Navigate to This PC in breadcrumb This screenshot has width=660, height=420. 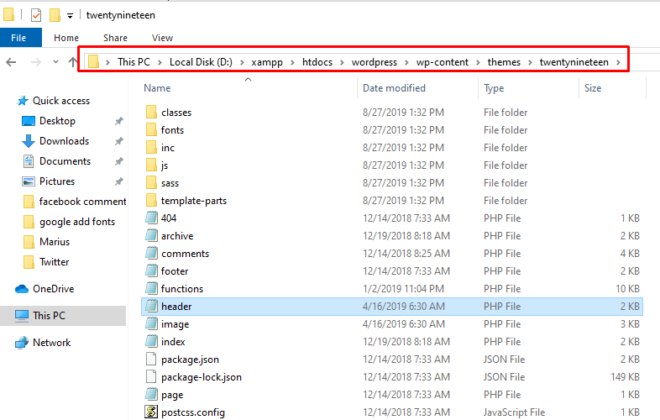[134, 62]
